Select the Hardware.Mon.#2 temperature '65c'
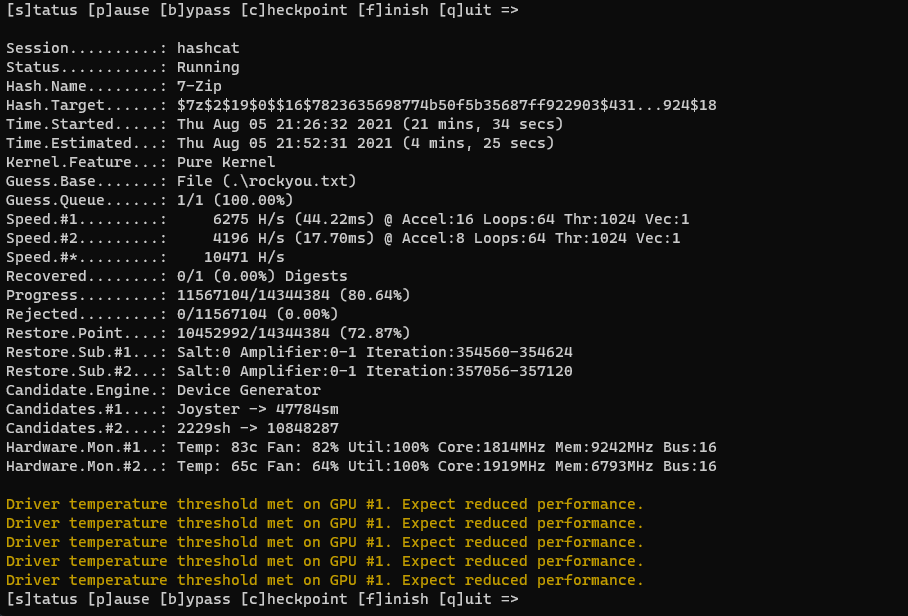The height and width of the screenshot is (616, 908). (x=244, y=467)
